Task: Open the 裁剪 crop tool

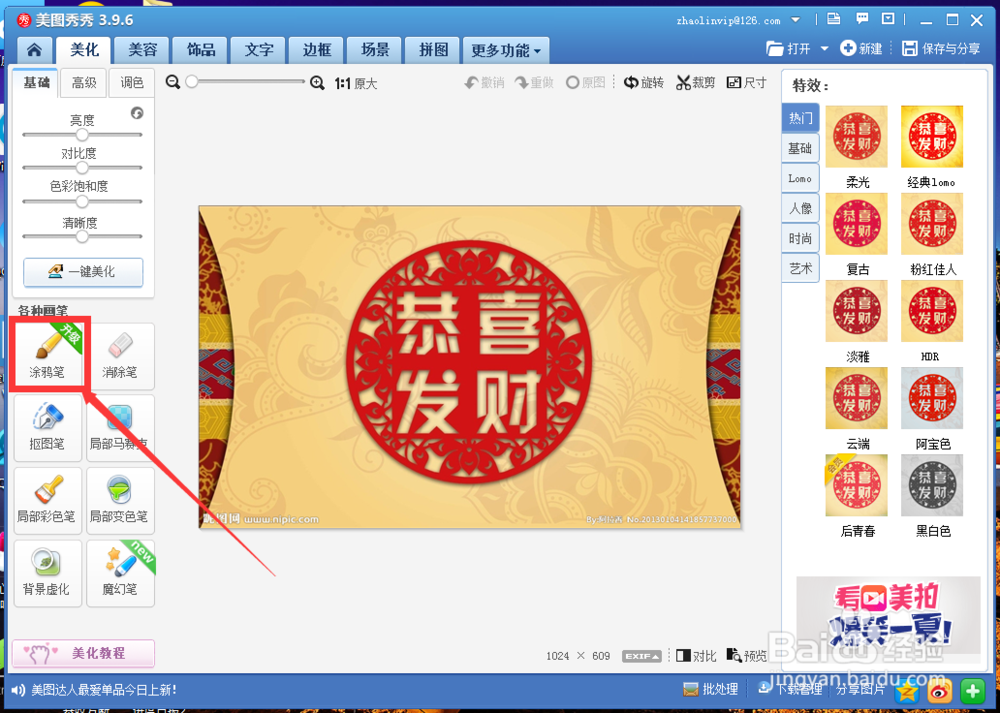Action: [695, 83]
